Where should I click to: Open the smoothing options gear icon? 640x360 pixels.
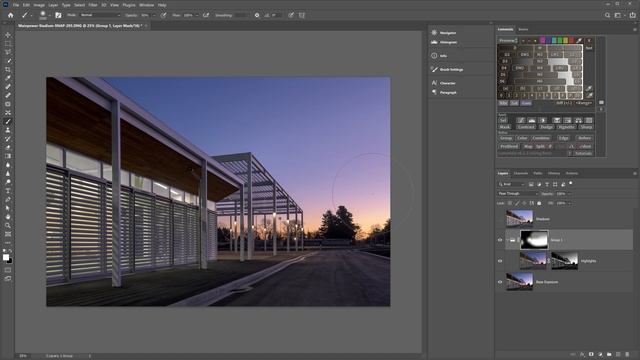click(257, 15)
